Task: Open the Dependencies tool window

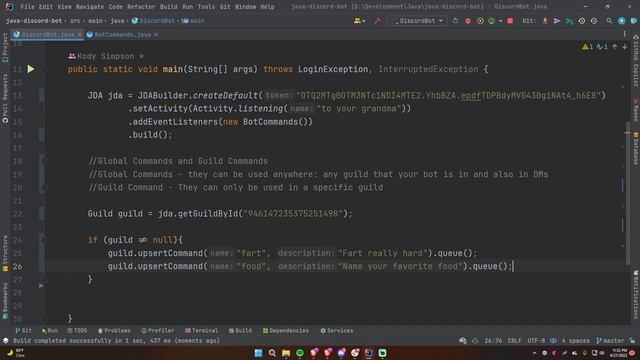Action: (x=286, y=331)
